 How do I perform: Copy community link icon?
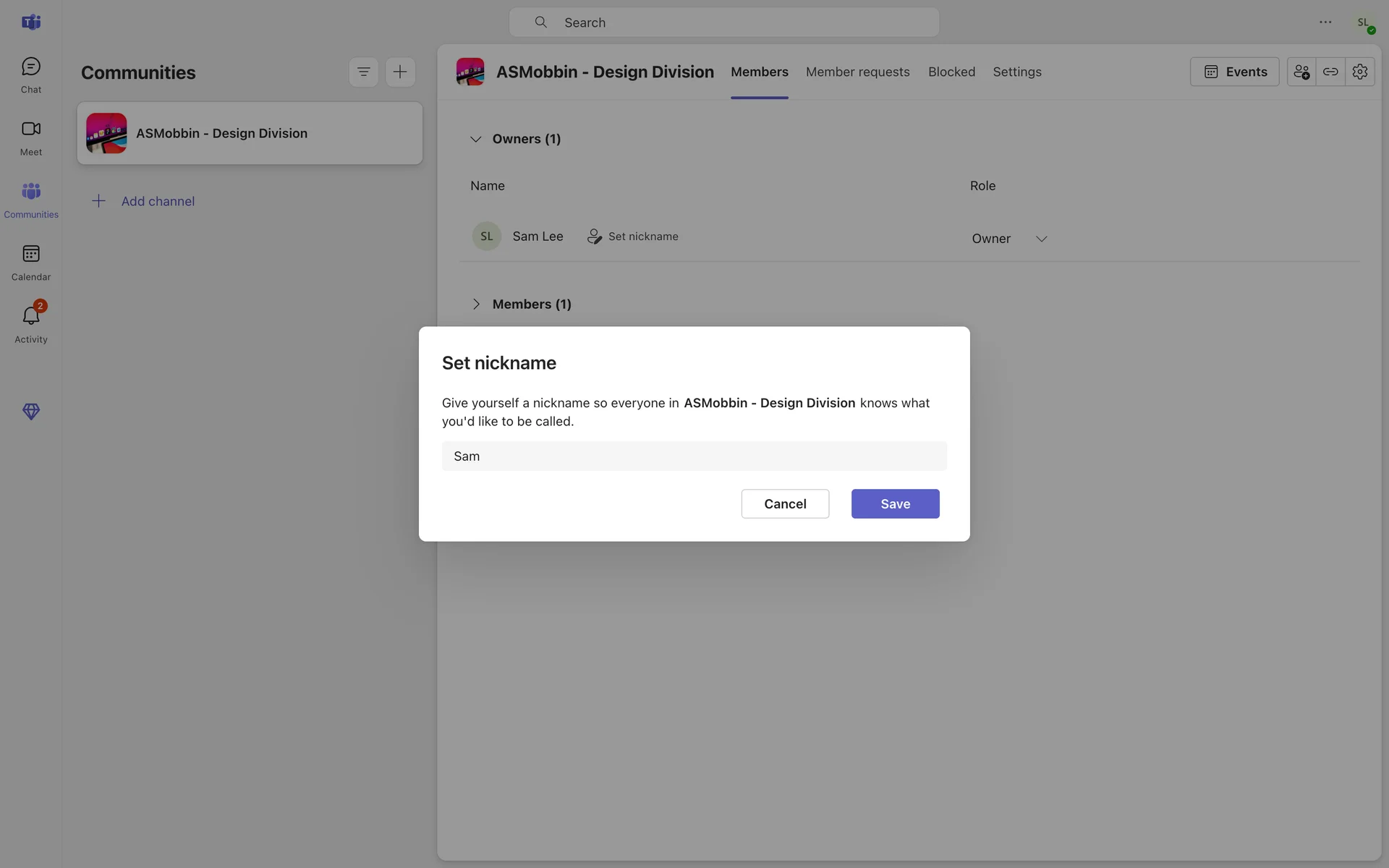click(x=1330, y=72)
